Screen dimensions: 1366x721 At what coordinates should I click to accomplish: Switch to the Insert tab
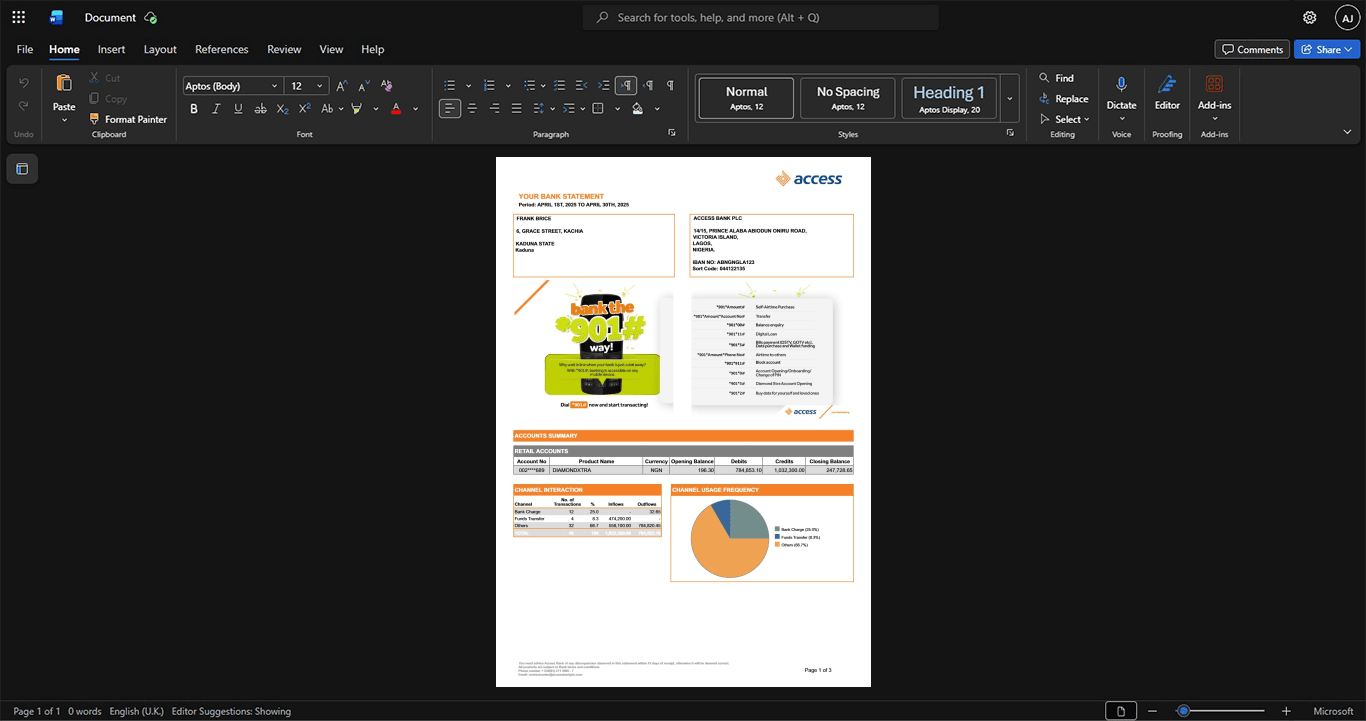pos(111,49)
